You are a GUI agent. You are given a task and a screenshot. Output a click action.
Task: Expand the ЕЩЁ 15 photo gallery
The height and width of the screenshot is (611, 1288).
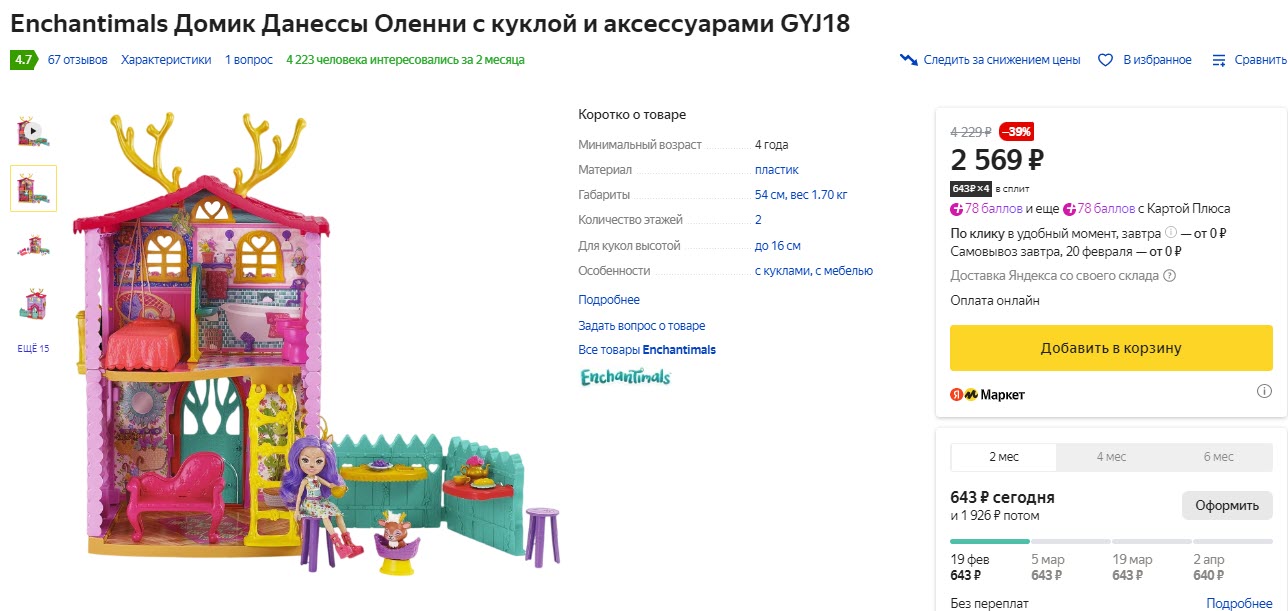coord(33,348)
